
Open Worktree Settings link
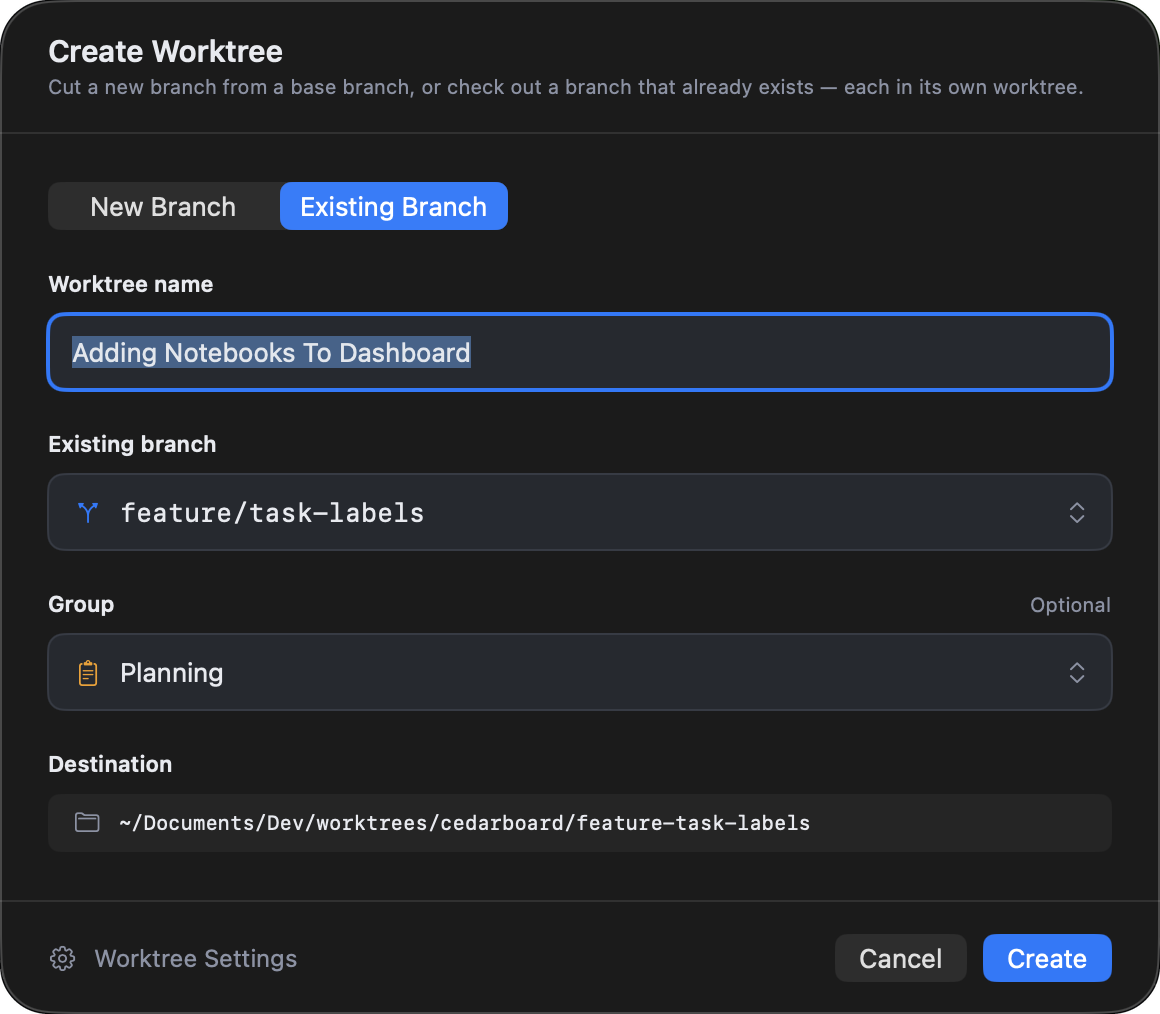coord(195,959)
